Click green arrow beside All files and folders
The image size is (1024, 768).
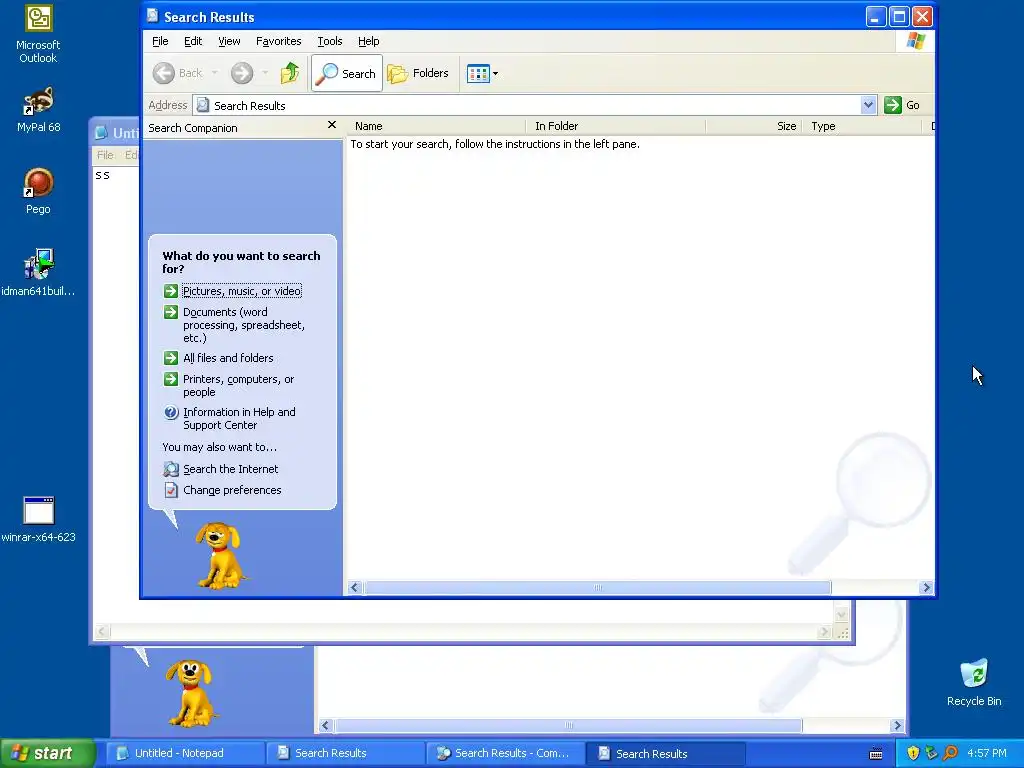coord(170,358)
